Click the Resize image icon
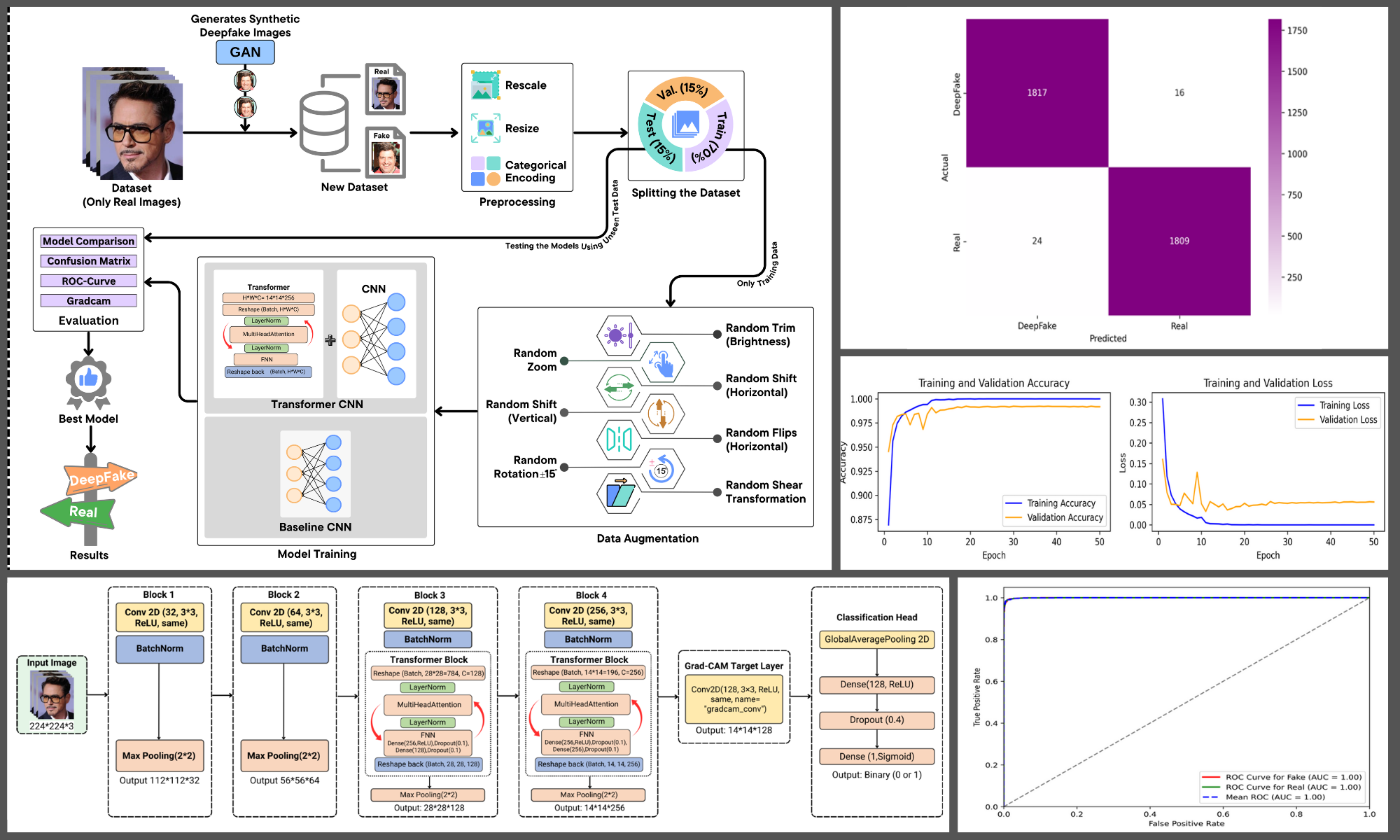1400x840 pixels. [x=485, y=128]
